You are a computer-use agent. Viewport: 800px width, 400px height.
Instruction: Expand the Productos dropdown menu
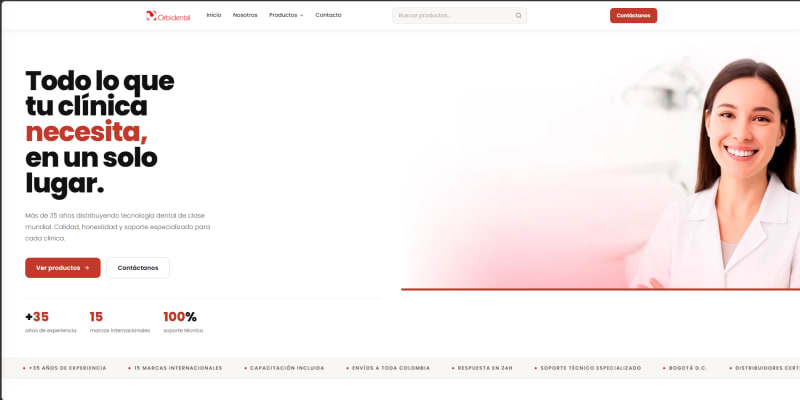(286, 15)
